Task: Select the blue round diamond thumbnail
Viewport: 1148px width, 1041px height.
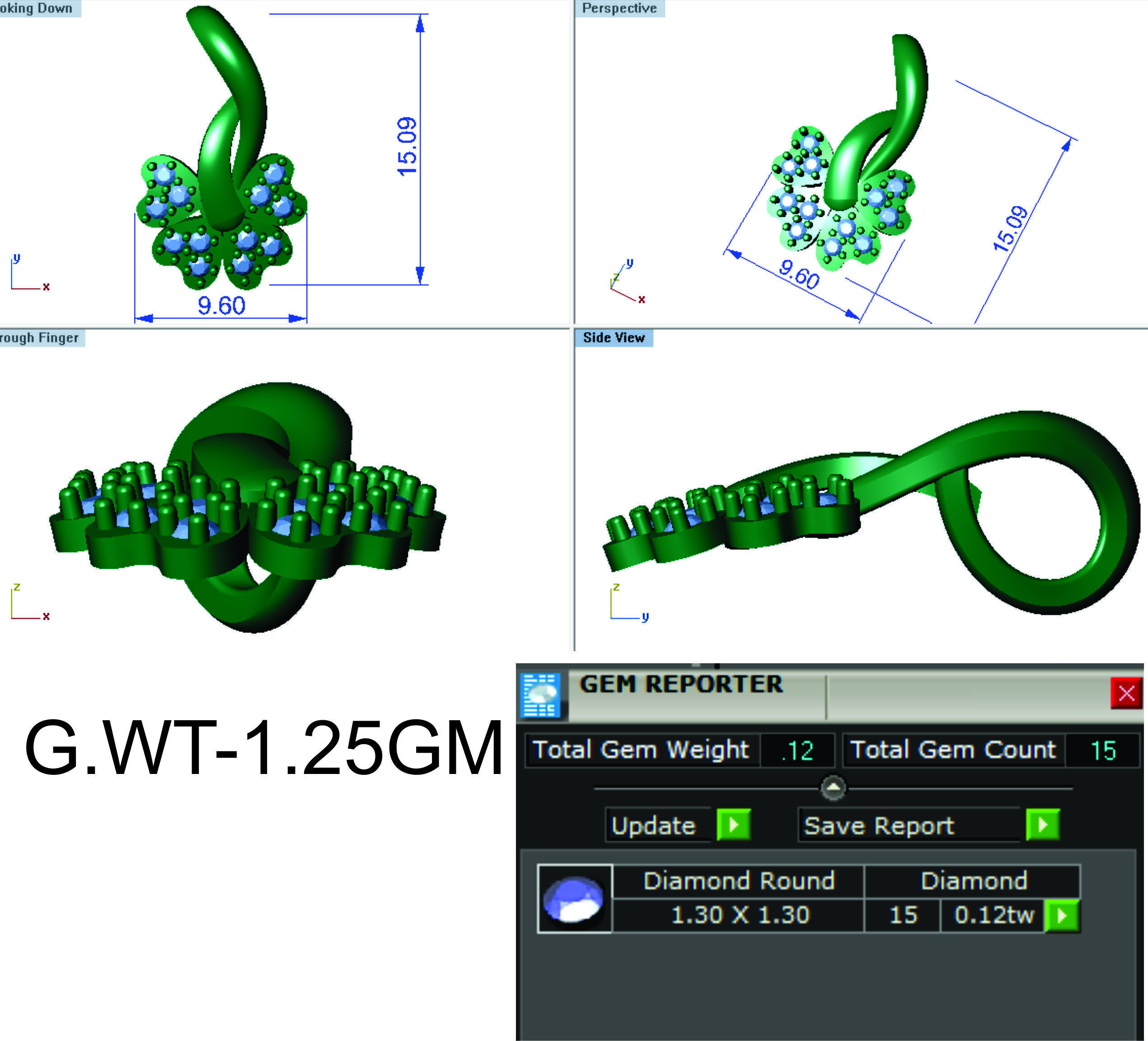Action: [574, 899]
